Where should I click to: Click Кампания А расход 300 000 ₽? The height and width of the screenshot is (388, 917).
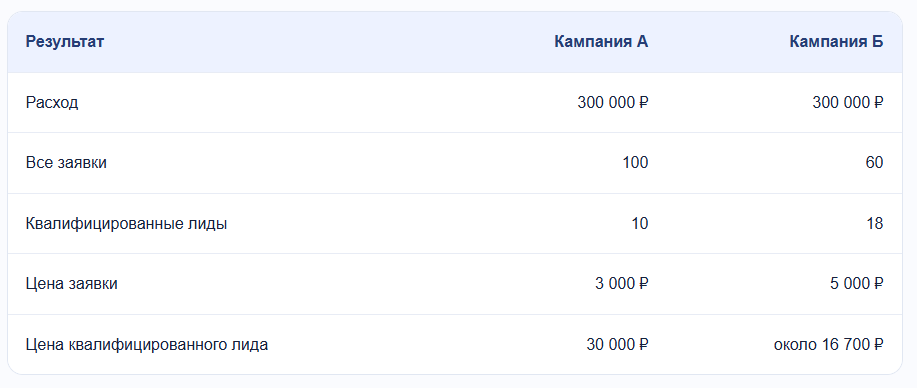point(613,103)
